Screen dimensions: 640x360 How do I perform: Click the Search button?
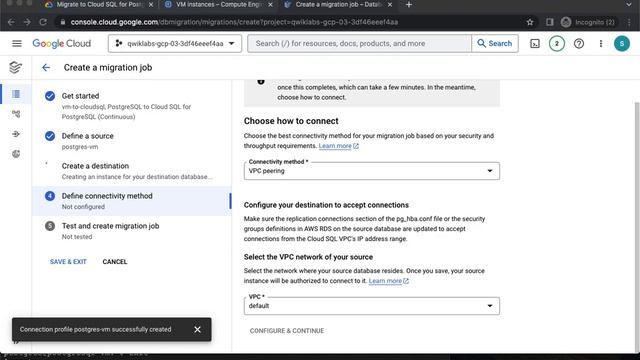(x=495, y=43)
